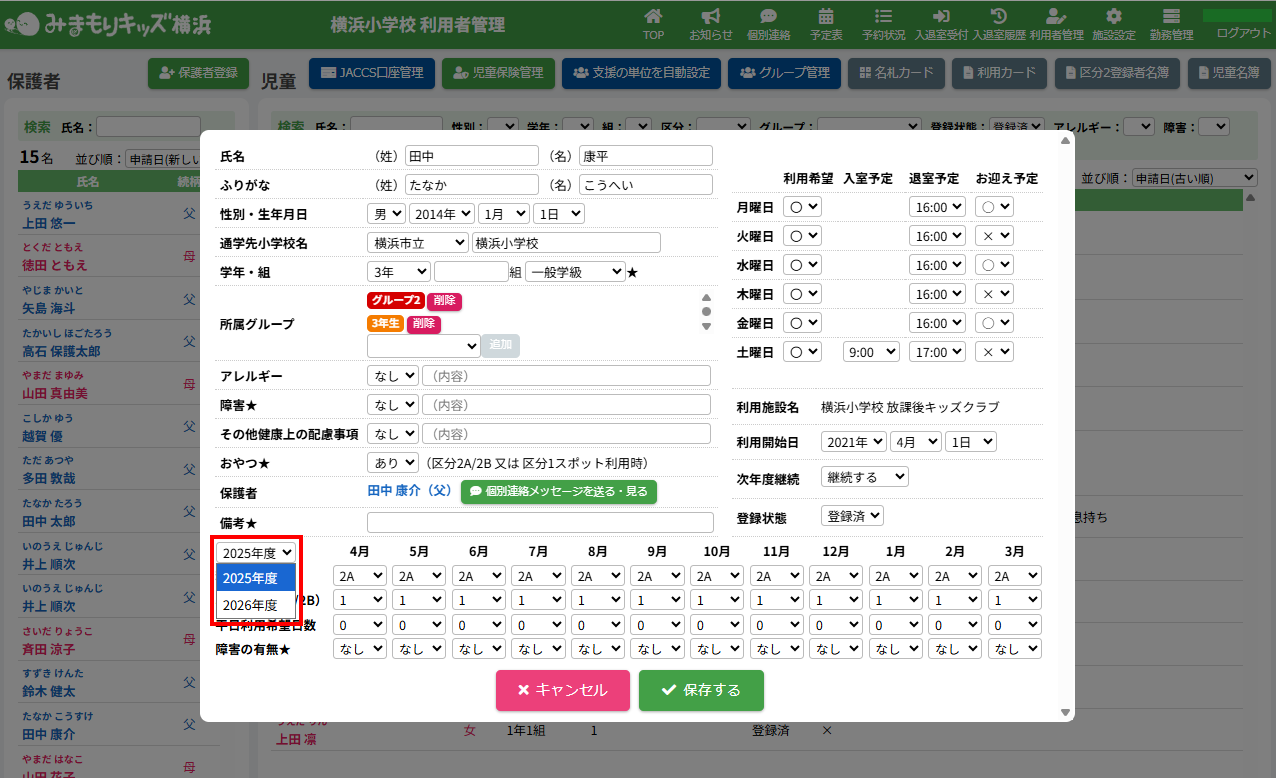Delete グループ2 with its 削除 button
This screenshot has height=778, width=1276.
coord(444,301)
